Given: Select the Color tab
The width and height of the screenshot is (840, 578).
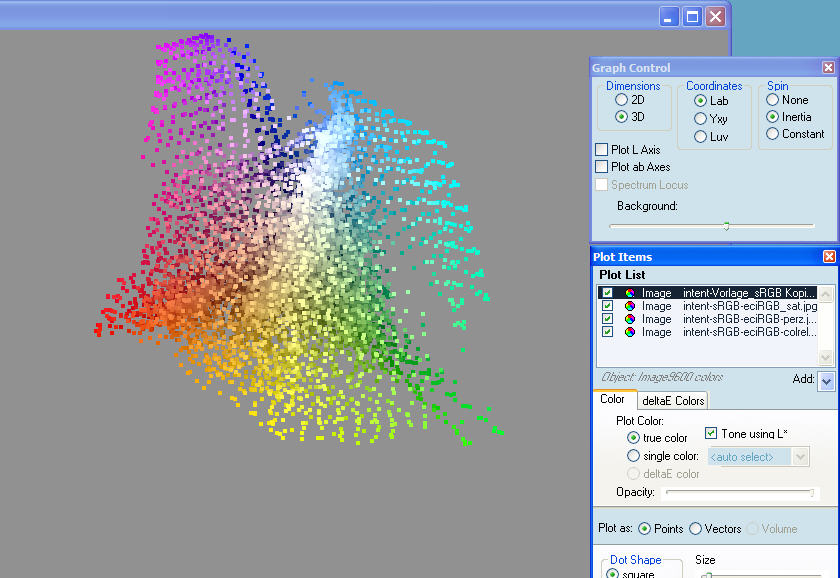Looking at the screenshot, I should pyautogui.click(x=612, y=400).
